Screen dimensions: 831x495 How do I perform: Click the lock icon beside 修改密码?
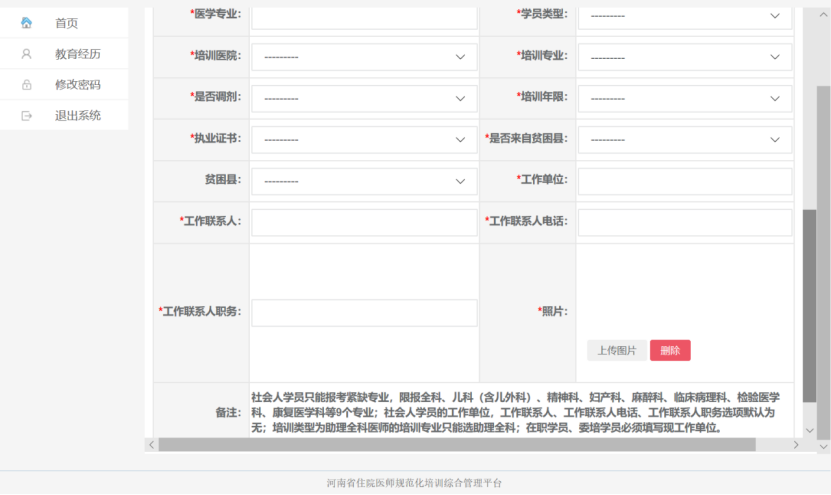(x=27, y=85)
